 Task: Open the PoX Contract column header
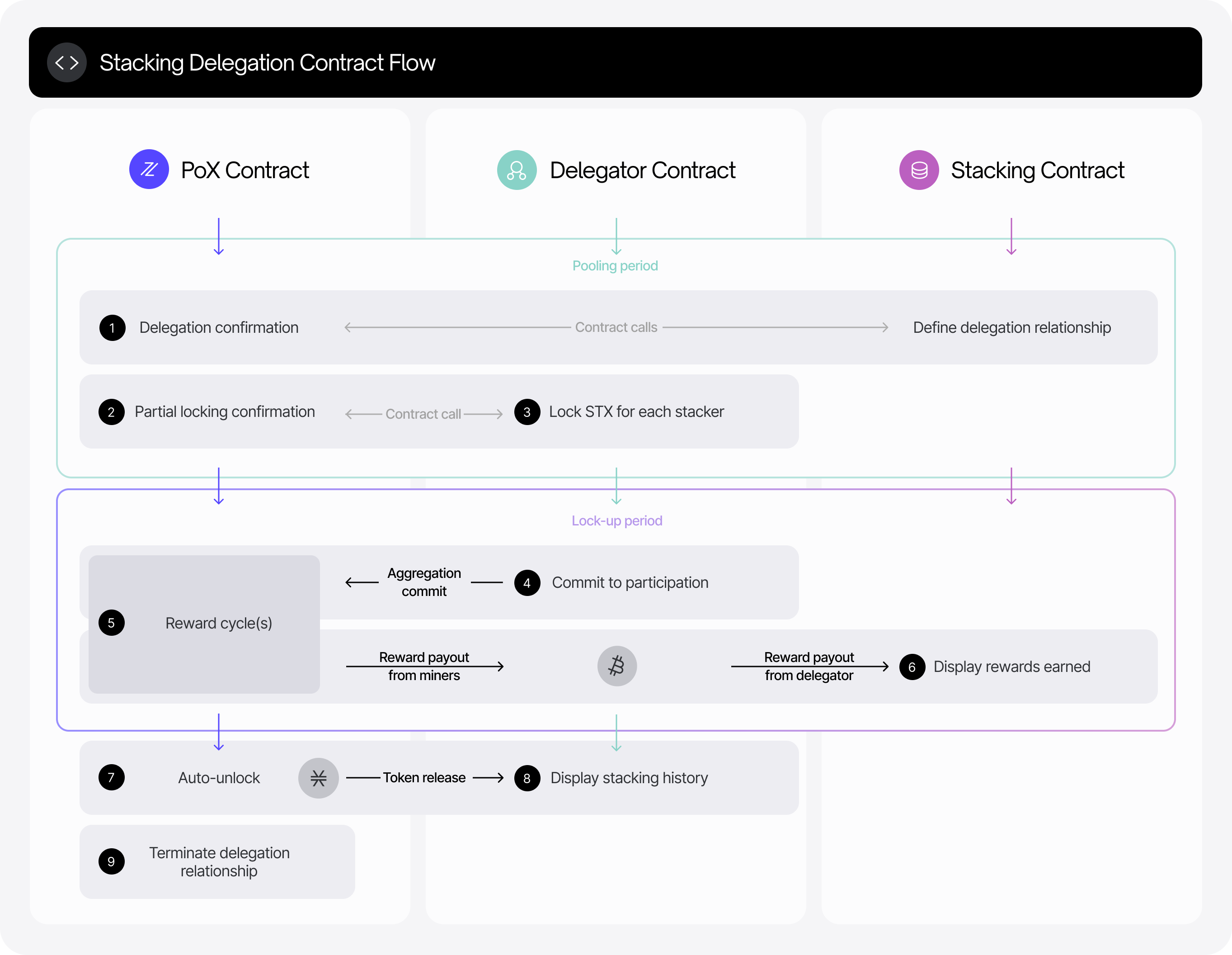(245, 170)
